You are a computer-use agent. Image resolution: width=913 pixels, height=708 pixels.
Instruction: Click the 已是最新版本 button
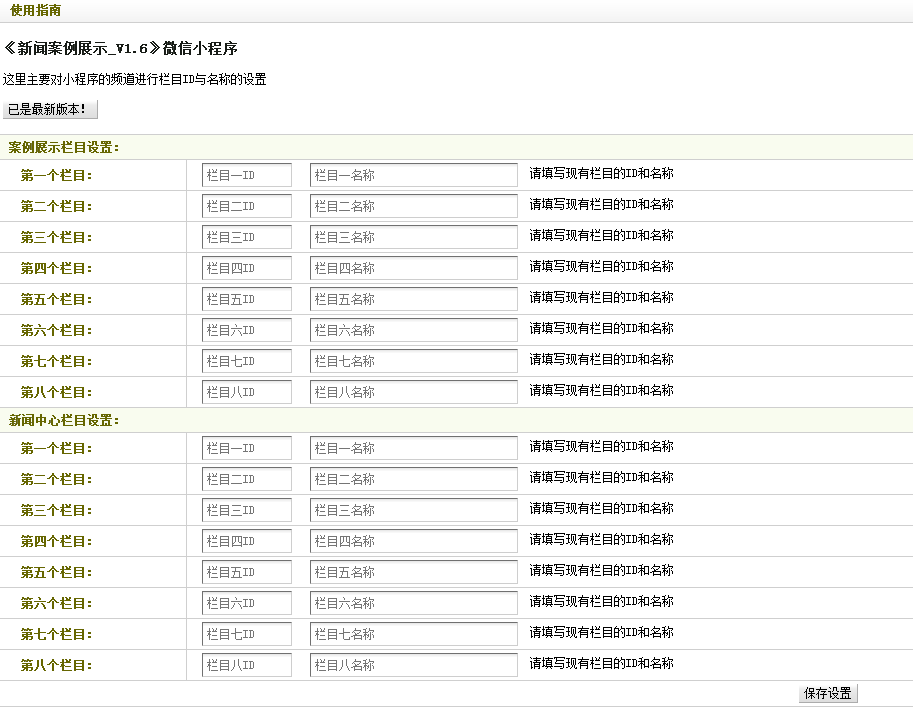point(52,109)
